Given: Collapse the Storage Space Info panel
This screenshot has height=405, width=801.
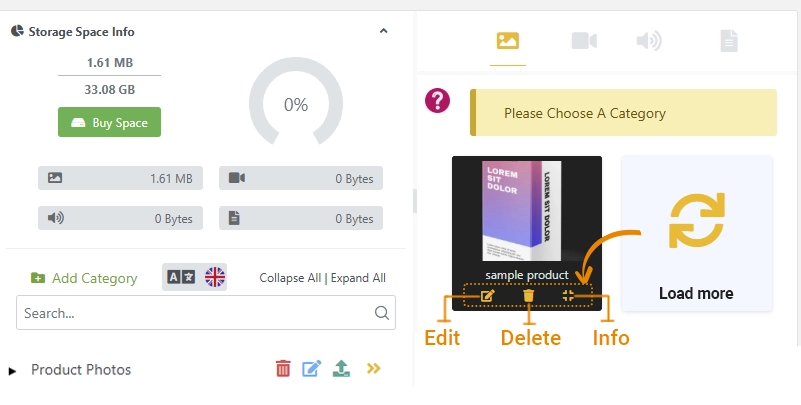Looking at the screenshot, I should pyautogui.click(x=384, y=31).
